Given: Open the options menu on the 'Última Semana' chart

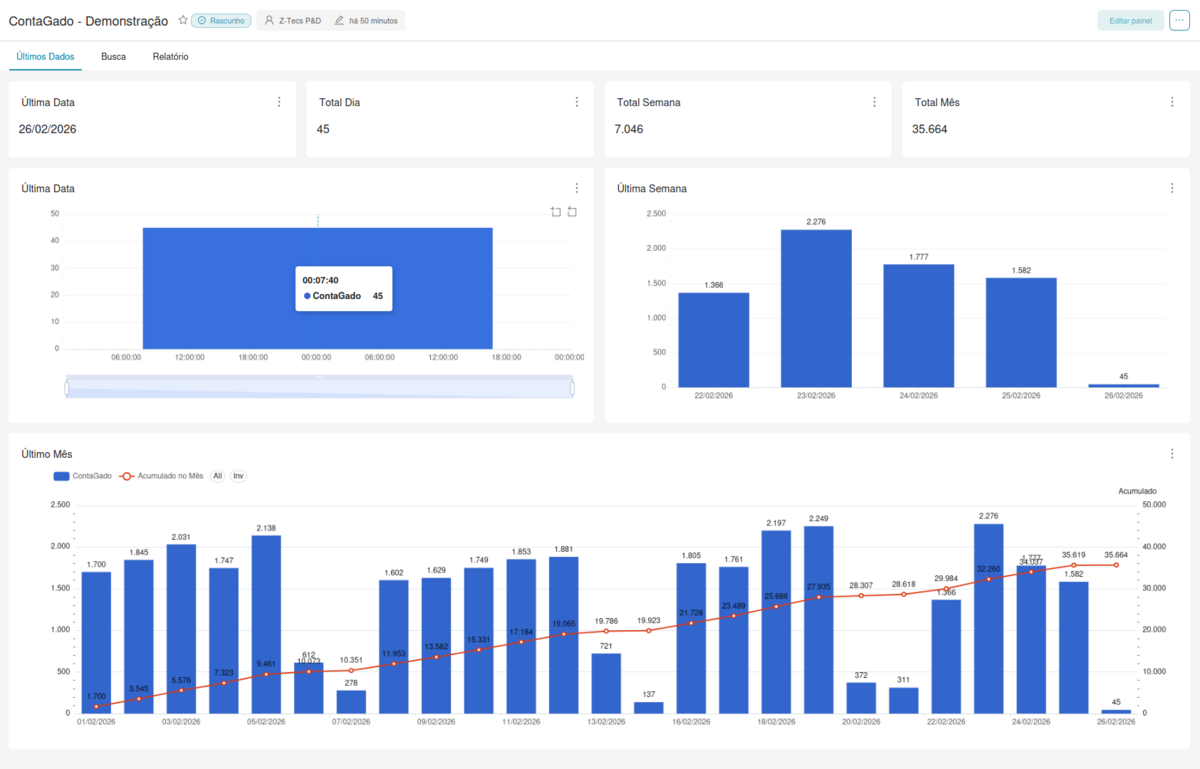Looking at the screenshot, I should (x=1171, y=188).
